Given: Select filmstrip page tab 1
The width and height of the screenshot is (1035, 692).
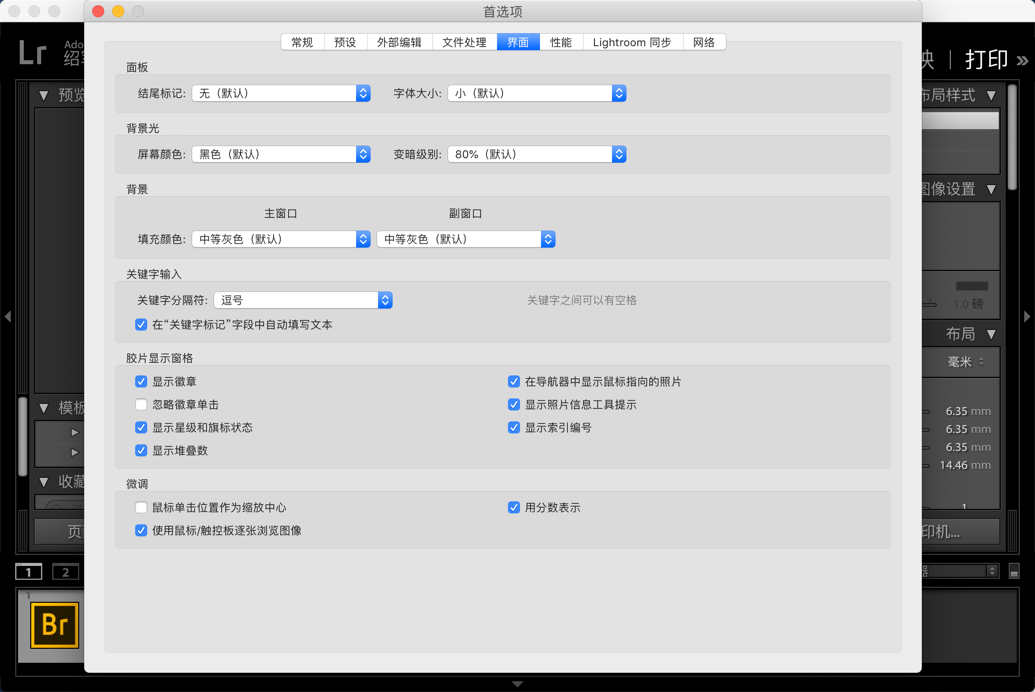Looking at the screenshot, I should (27, 571).
